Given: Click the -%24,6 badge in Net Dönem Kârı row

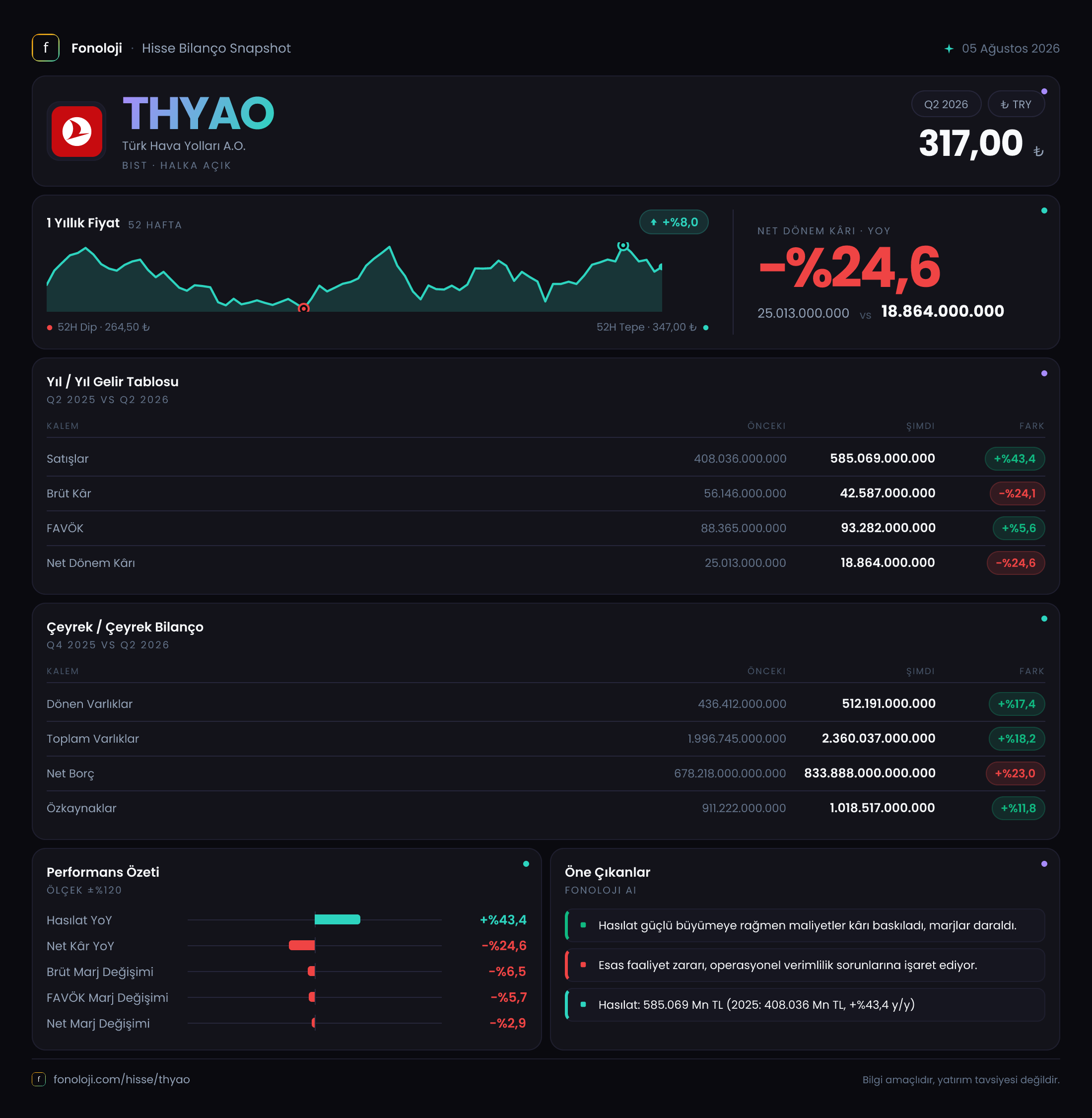Looking at the screenshot, I should click(x=1016, y=563).
